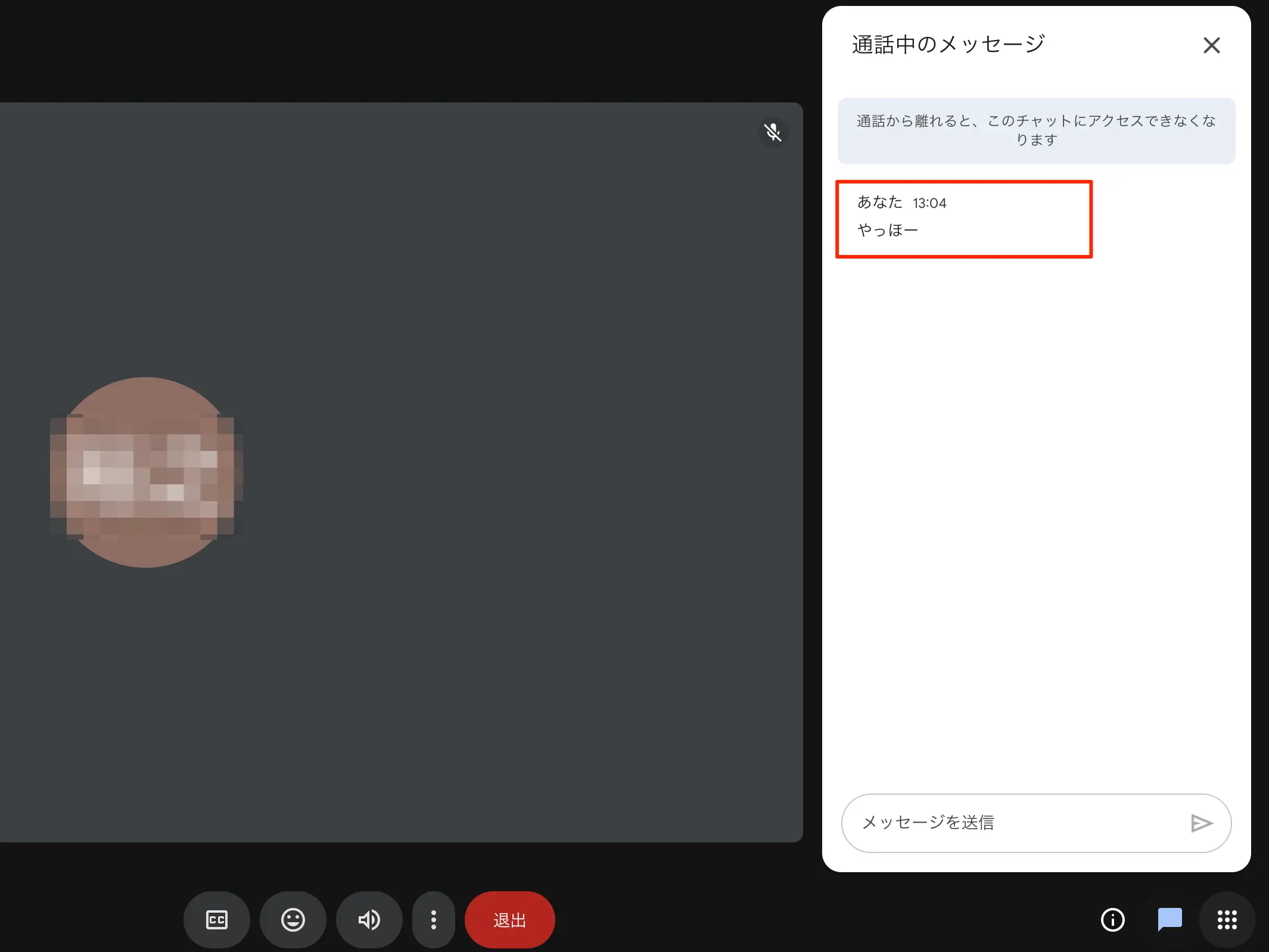Click the muted microphone indicator on video tile
Screen dimensions: 1269x952
[x=773, y=132]
